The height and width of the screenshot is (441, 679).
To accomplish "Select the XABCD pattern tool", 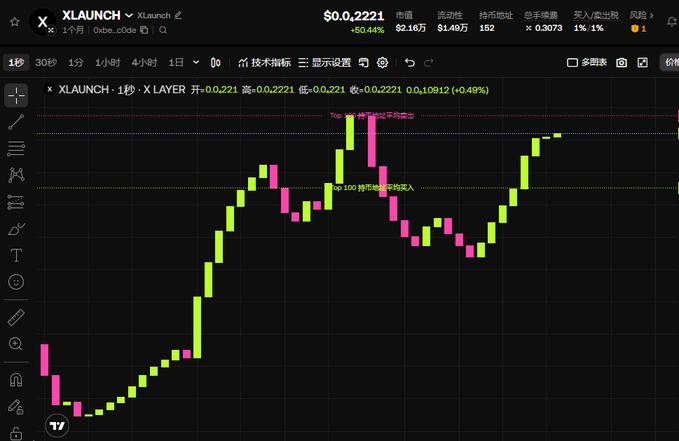I will (x=16, y=175).
